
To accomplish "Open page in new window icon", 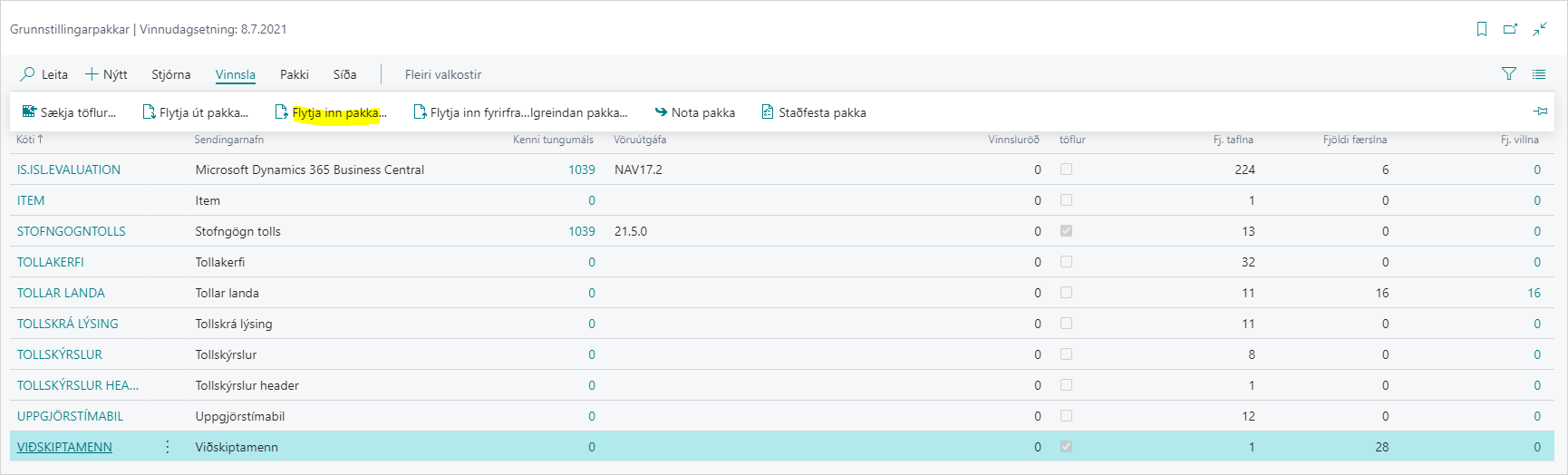I will (1510, 29).
